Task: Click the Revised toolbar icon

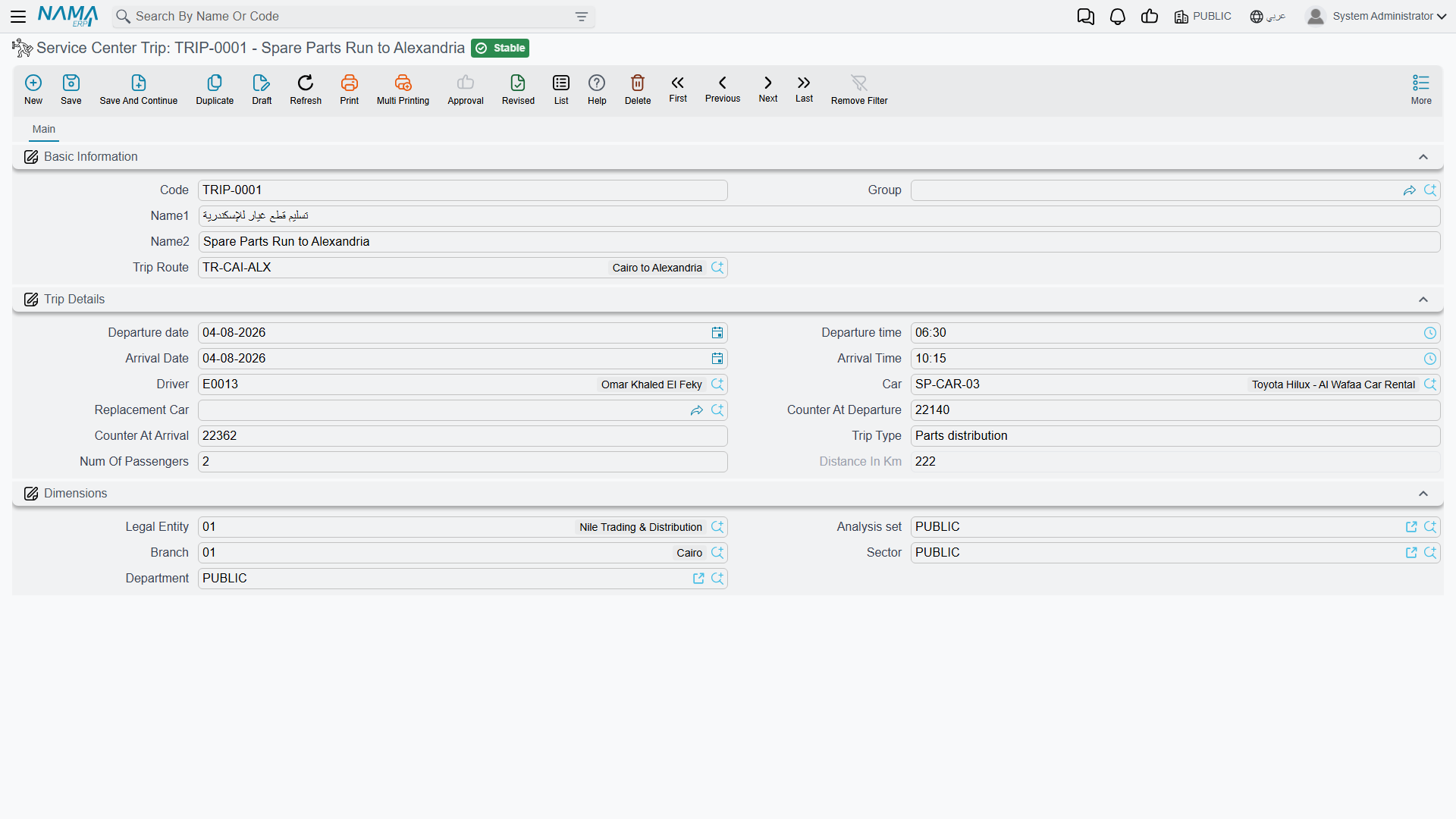Action: coord(518,89)
